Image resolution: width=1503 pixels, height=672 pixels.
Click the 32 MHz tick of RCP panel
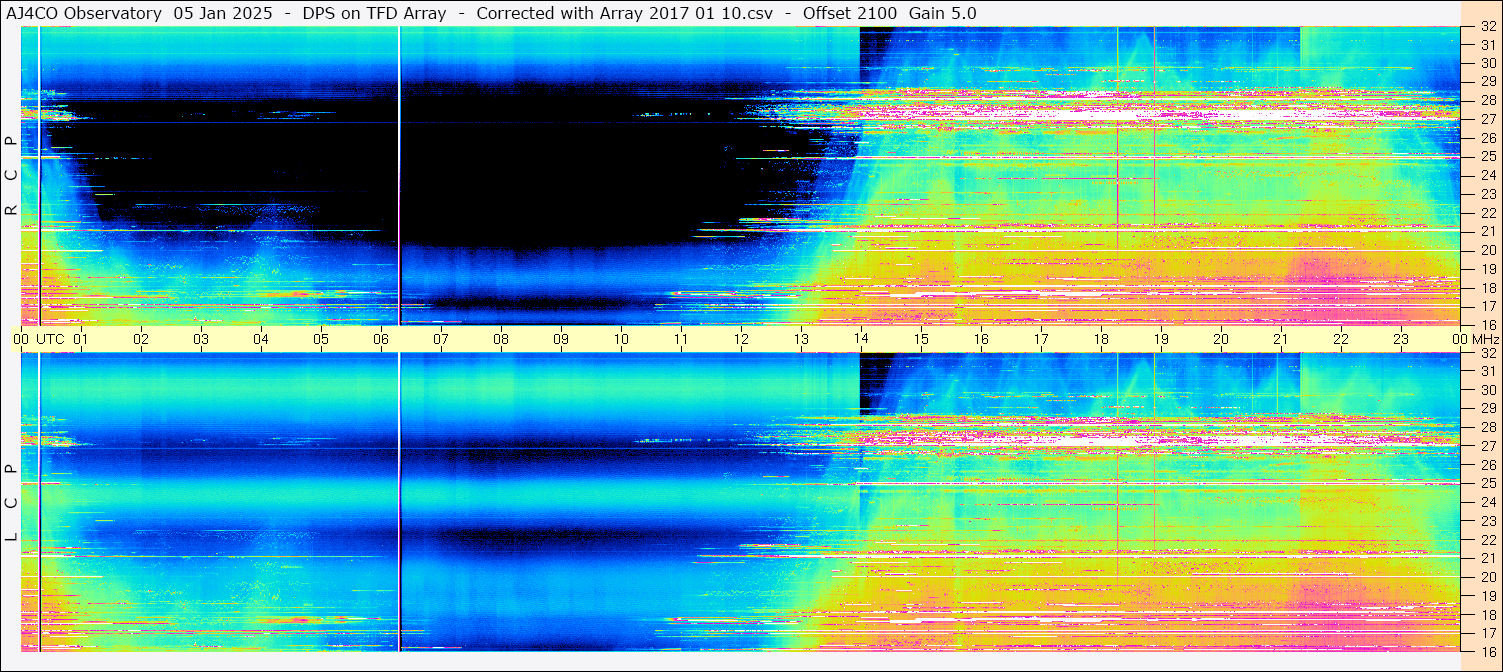[1487, 27]
